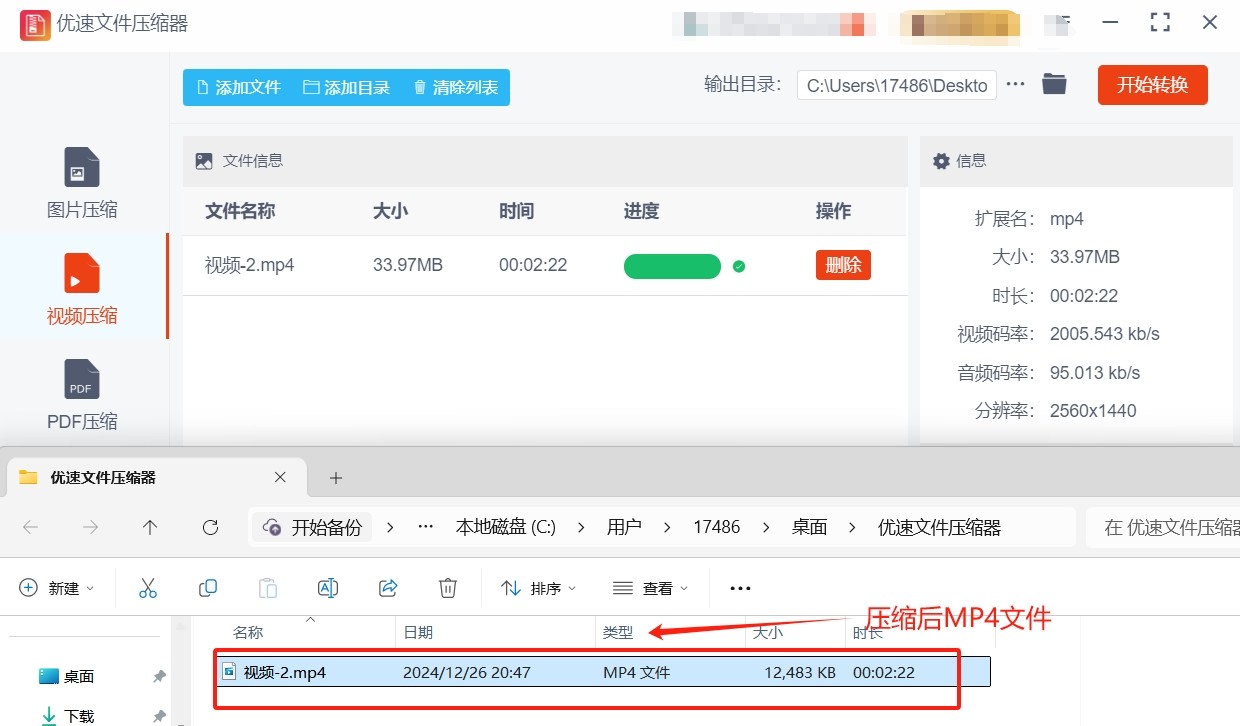Click the 开始转换 button
Viewport: 1240px width, 726px height.
click(x=1152, y=85)
